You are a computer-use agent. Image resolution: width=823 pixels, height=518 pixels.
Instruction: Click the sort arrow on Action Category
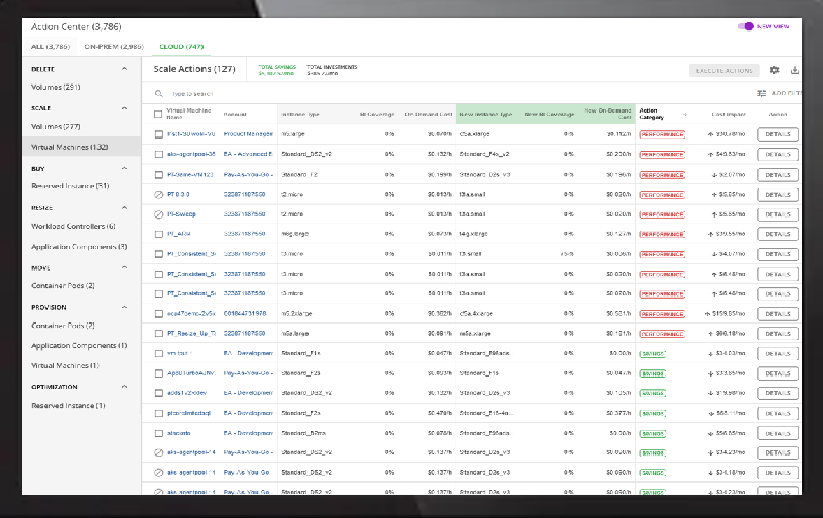pos(684,114)
